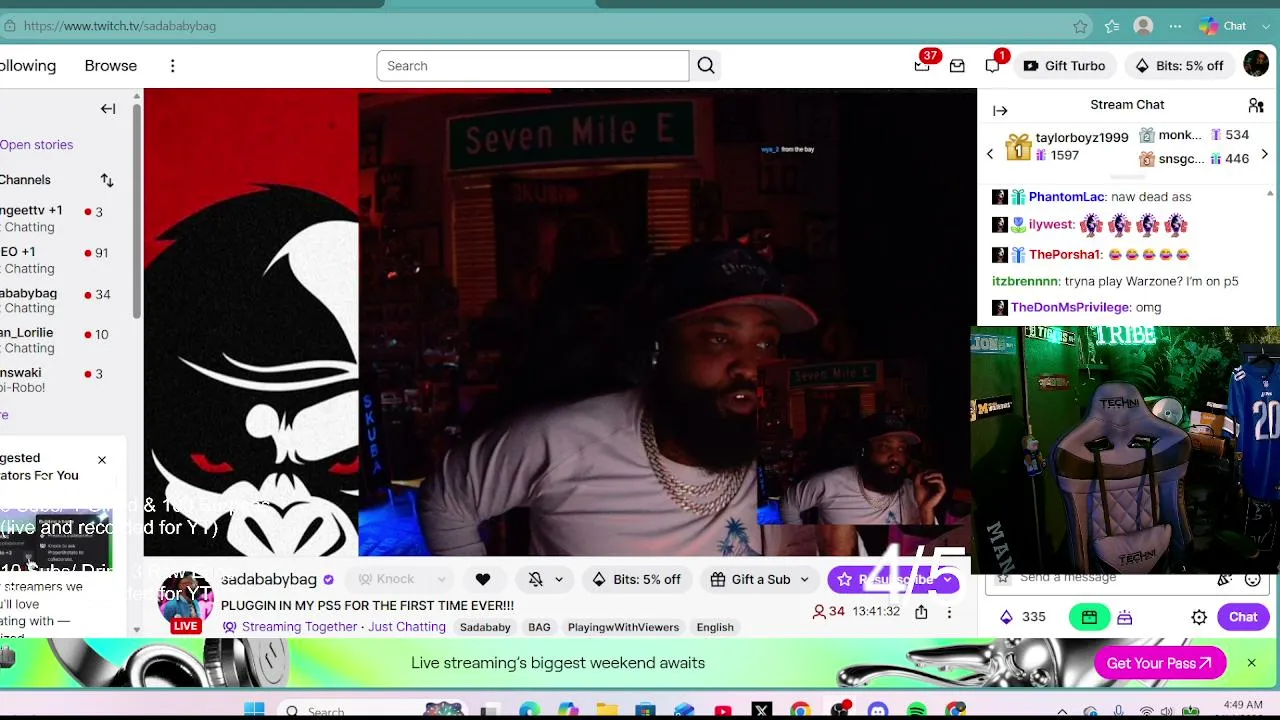Open whispers speech bubble icon
The width and height of the screenshot is (1280, 720).
click(992, 66)
